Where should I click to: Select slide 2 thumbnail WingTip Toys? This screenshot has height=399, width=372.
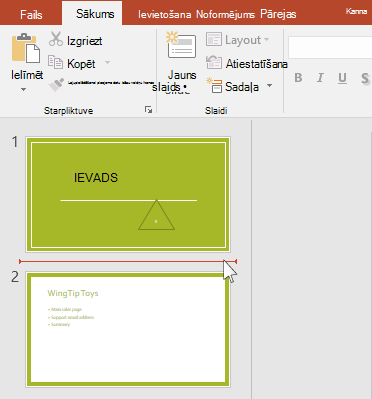pyautogui.click(x=128, y=330)
